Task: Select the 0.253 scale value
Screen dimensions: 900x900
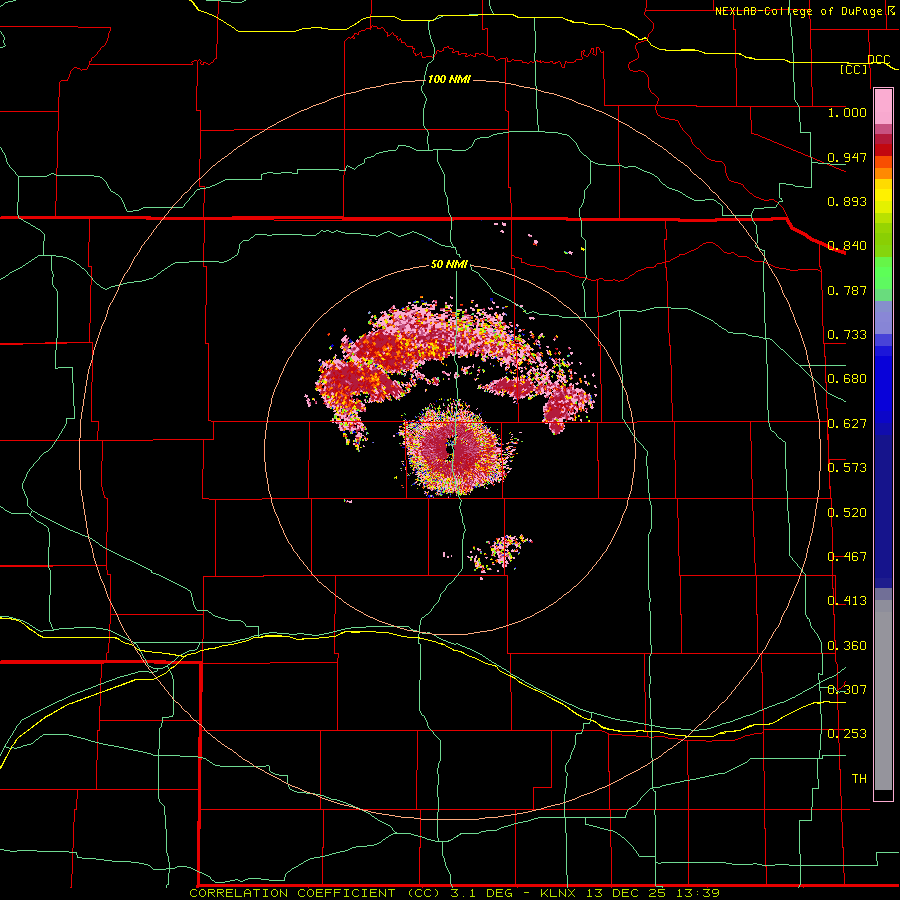Action: click(847, 734)
